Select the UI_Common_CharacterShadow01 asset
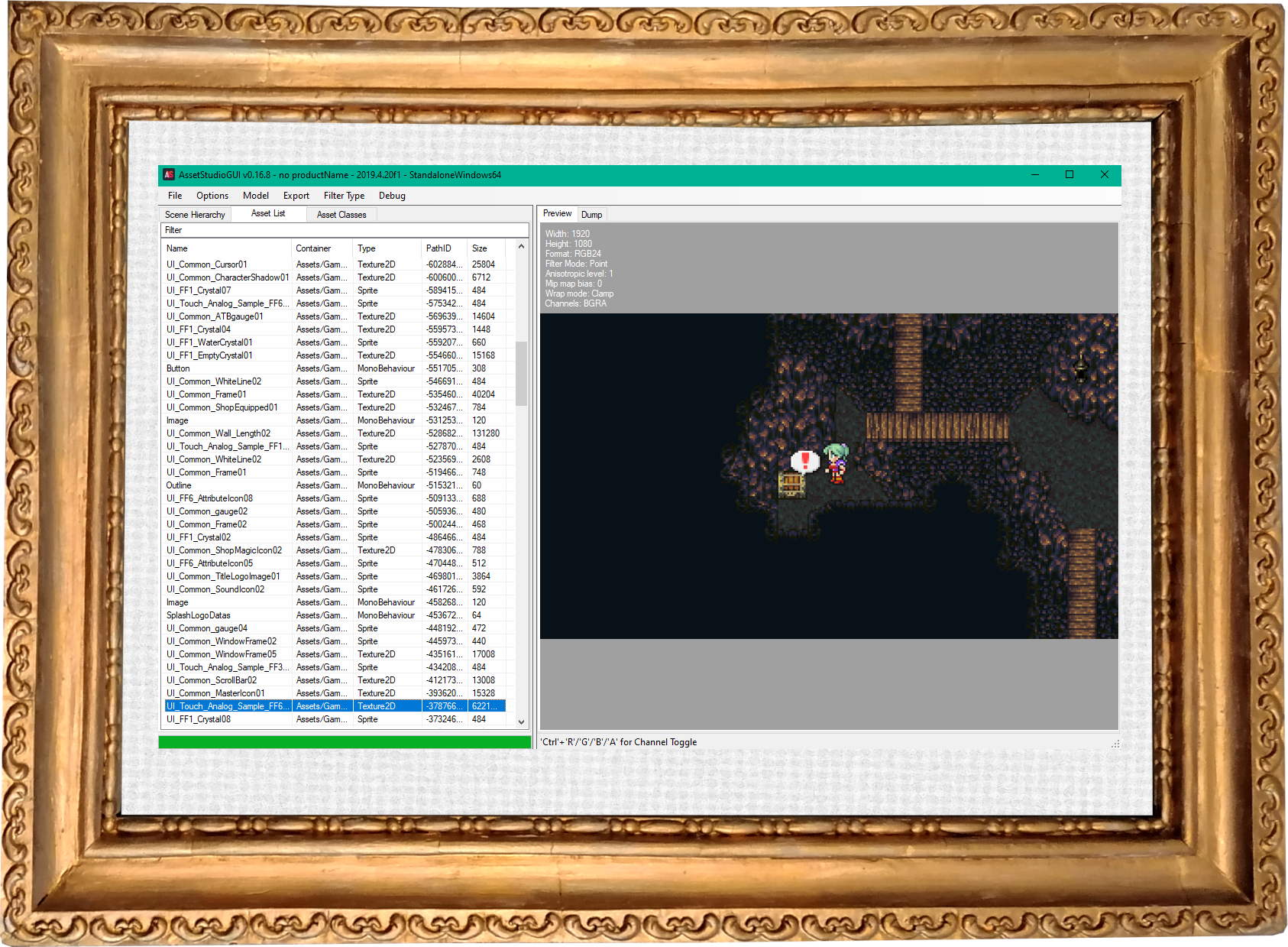This screenshot has height=947, width=1288. [x=335, y=277]
